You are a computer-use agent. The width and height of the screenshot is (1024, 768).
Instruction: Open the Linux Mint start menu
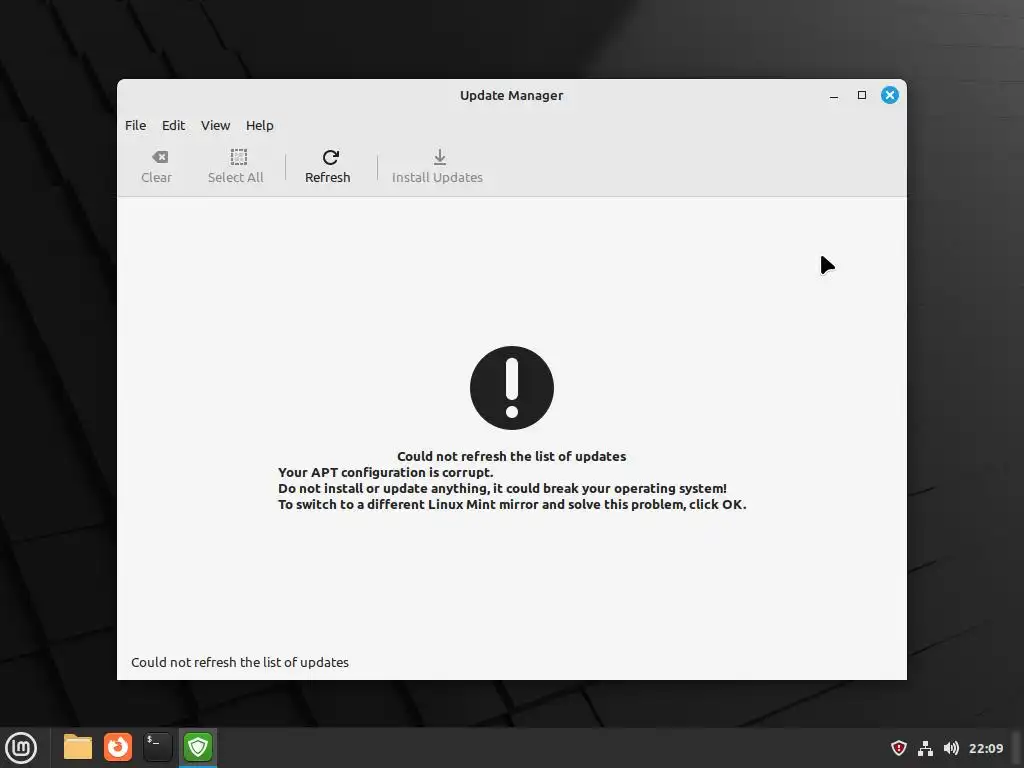pos(21,748)
